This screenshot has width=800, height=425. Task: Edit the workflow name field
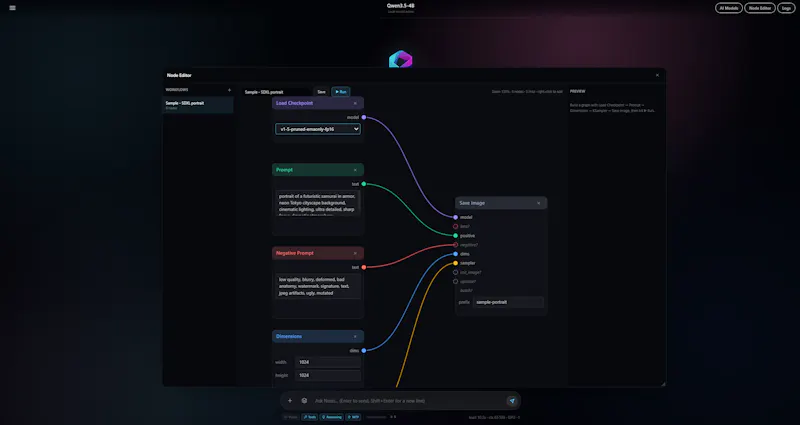(276, 92)
